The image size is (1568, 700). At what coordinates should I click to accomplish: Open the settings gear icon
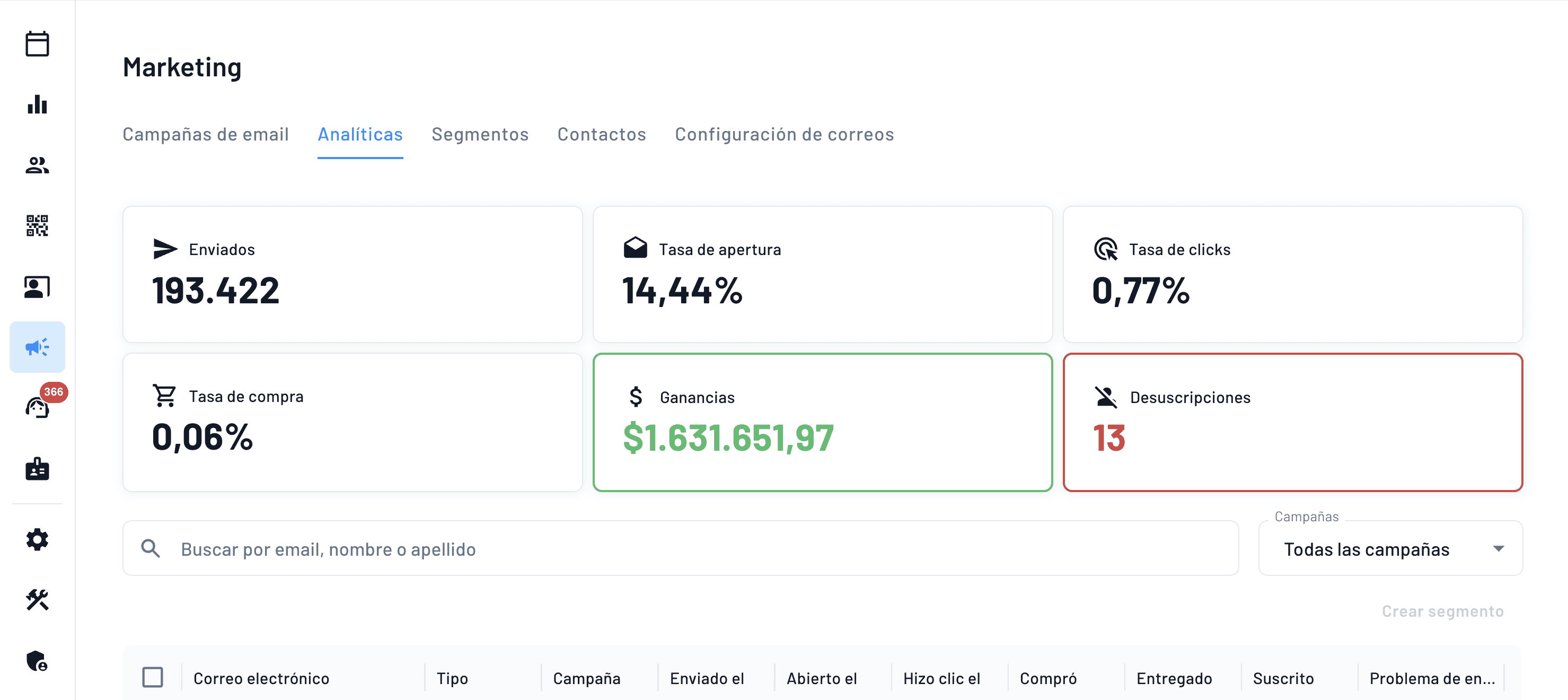pyautogui.click(x=37, y=540)
